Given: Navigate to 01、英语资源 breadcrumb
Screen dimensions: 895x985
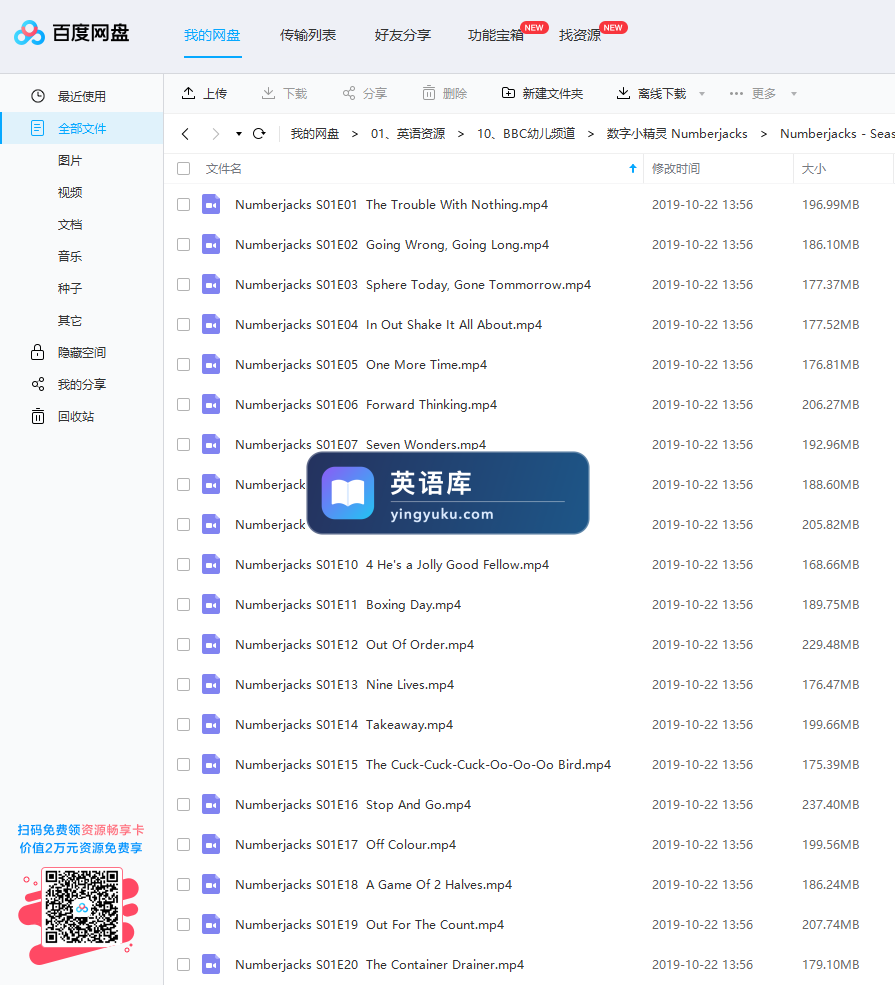Looking at the screenshot, I should tap(408, 134).
